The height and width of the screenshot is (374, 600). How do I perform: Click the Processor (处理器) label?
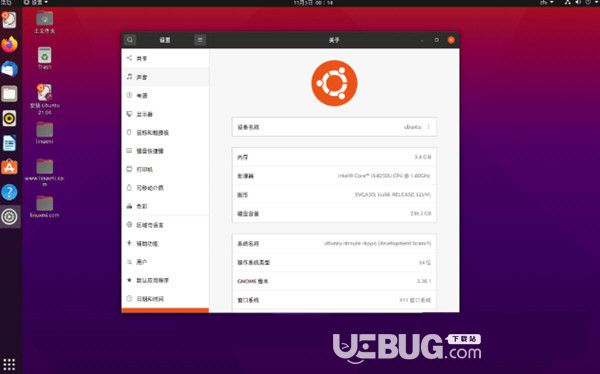(x=245, y=176)
